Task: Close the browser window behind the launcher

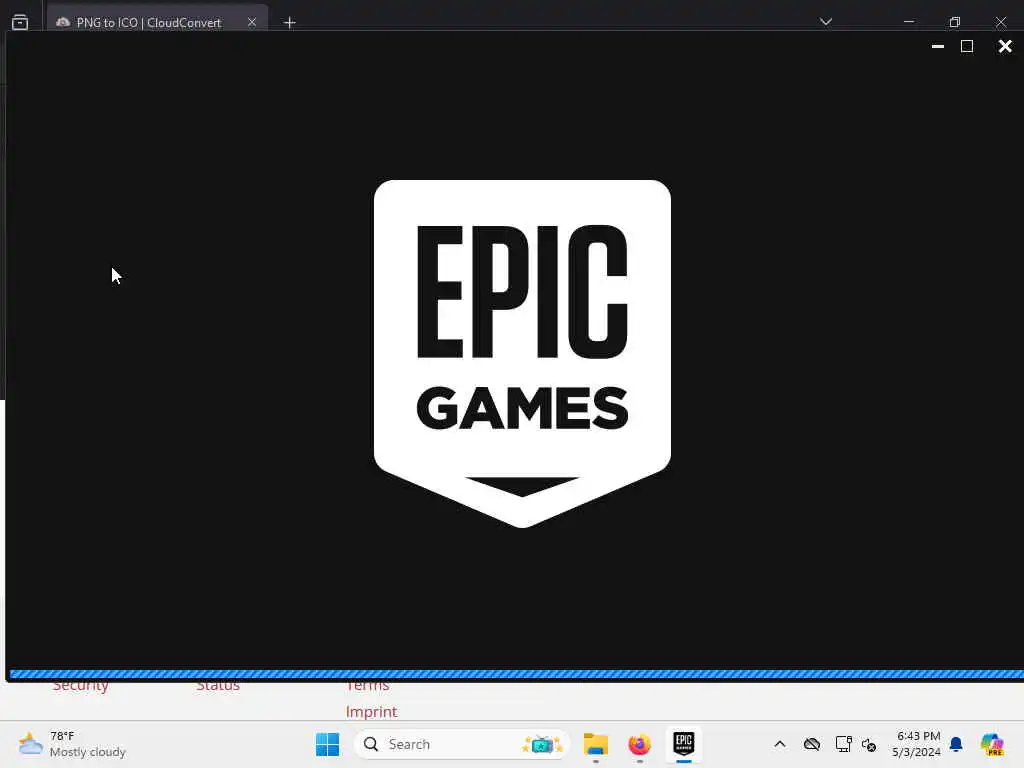Action: (1000, 22)
